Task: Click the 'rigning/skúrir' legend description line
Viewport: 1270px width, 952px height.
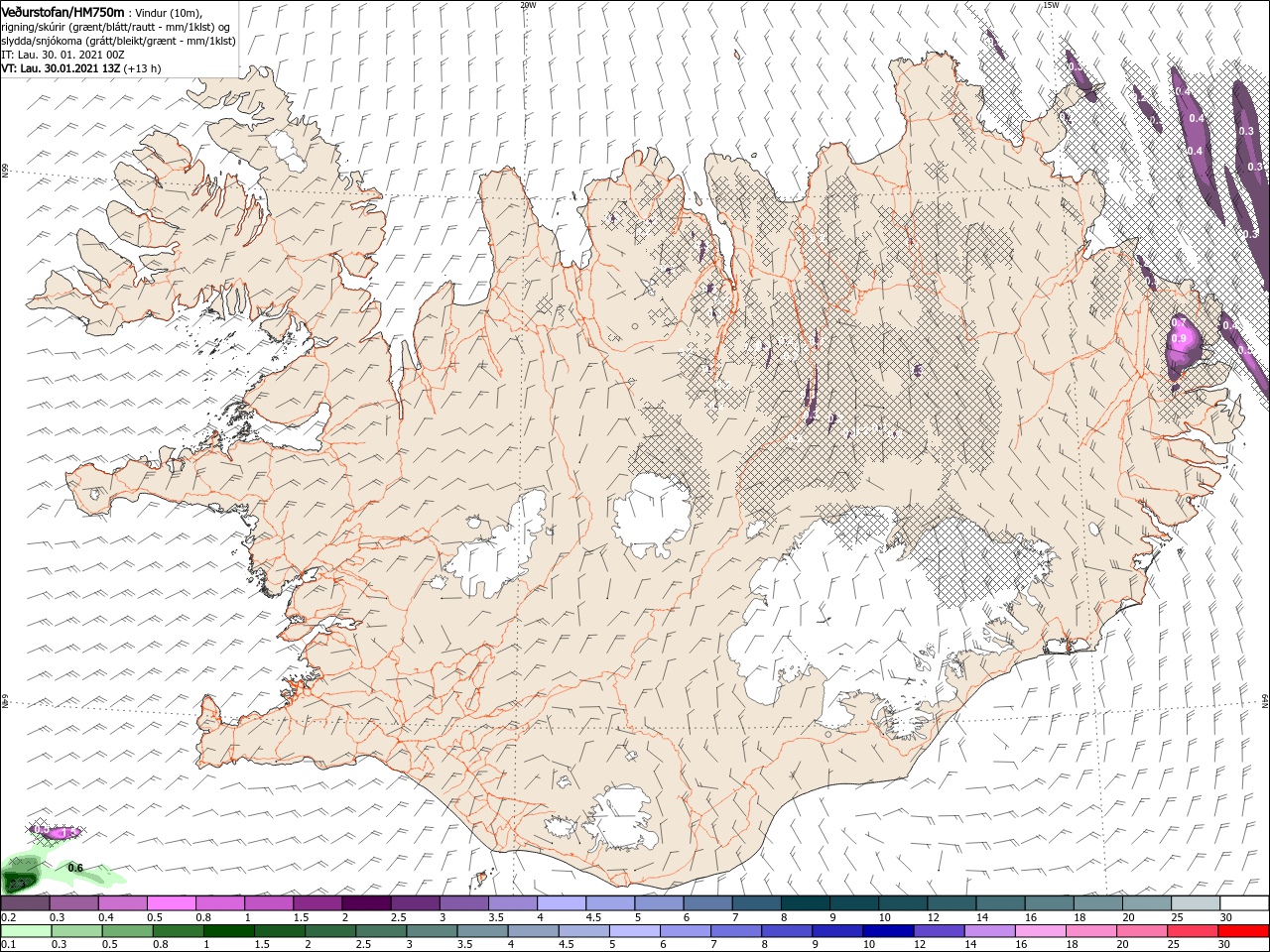Action: click(115, 27)
